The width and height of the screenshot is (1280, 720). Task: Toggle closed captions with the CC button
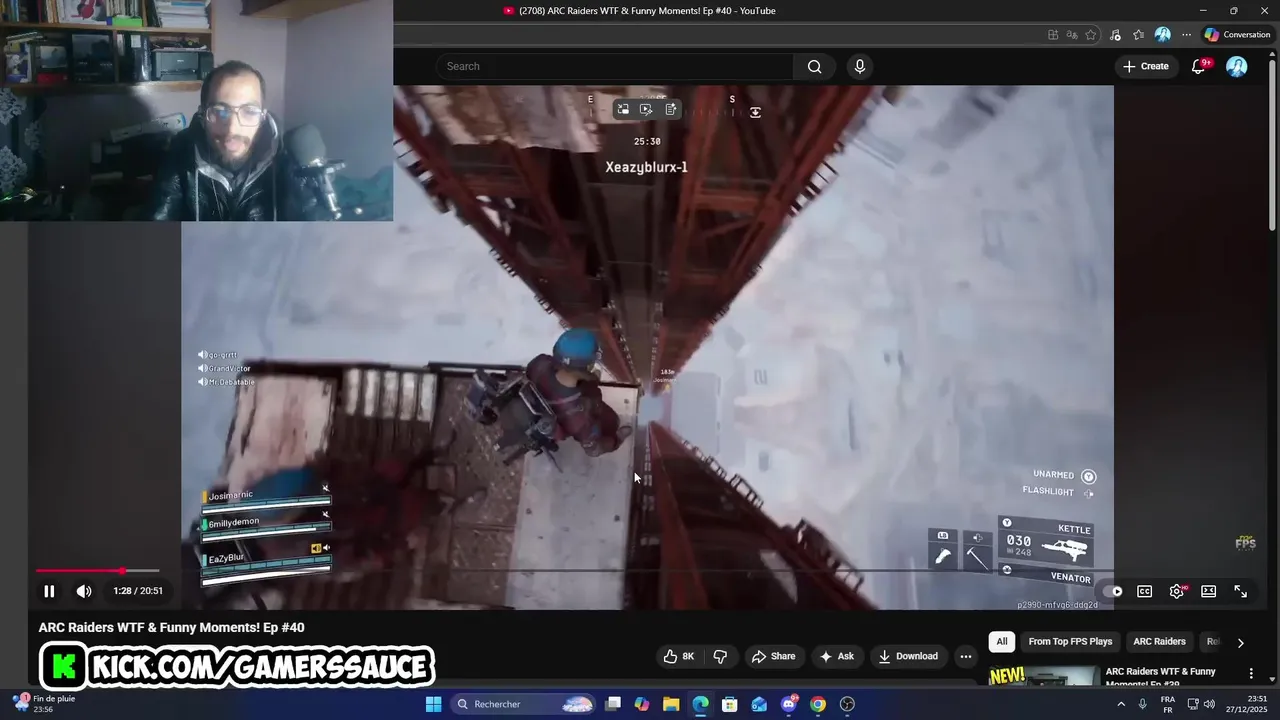click(x=1145, y=591)
